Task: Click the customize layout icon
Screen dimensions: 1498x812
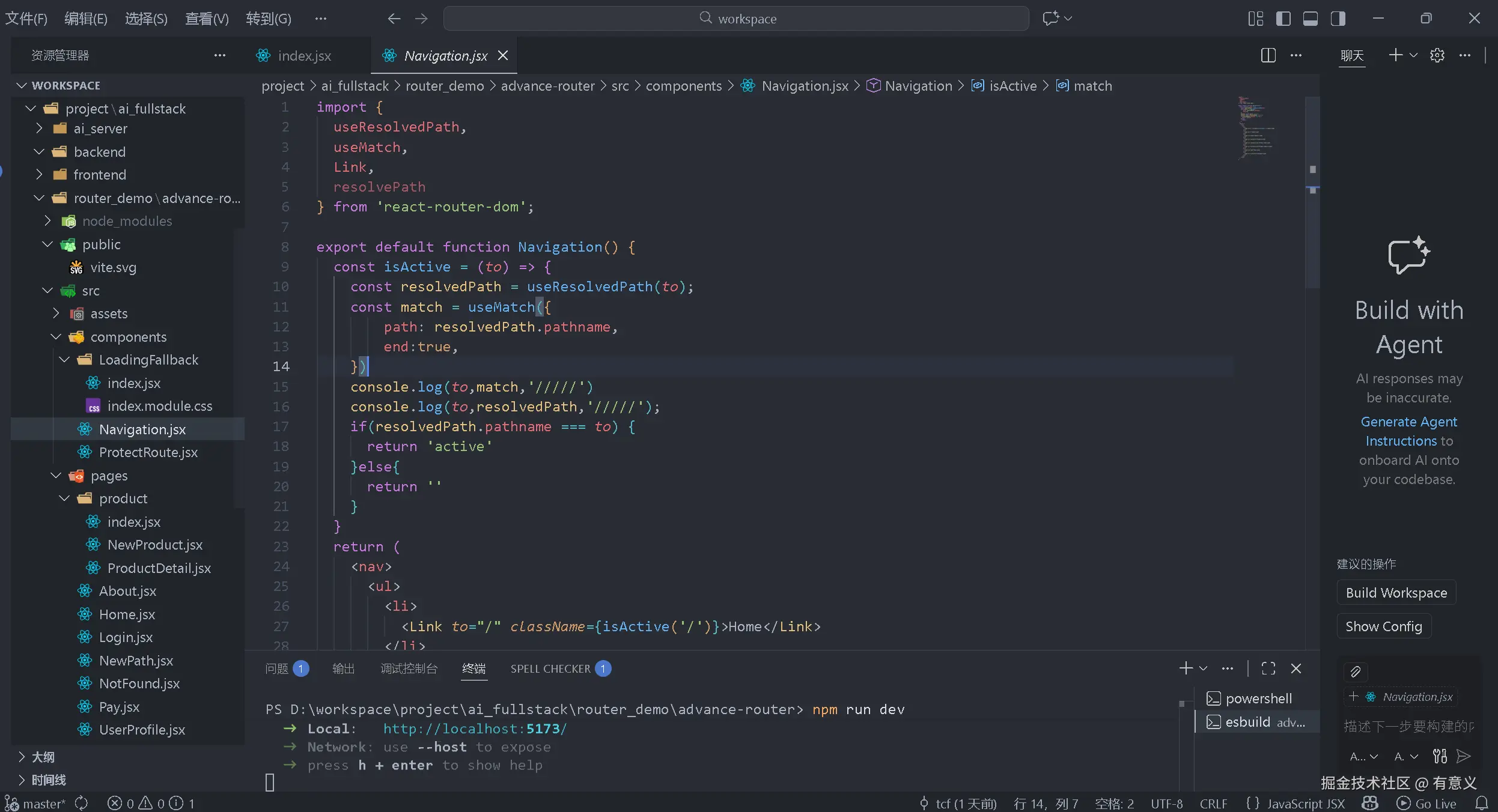Action: [x=1255, y=19]
